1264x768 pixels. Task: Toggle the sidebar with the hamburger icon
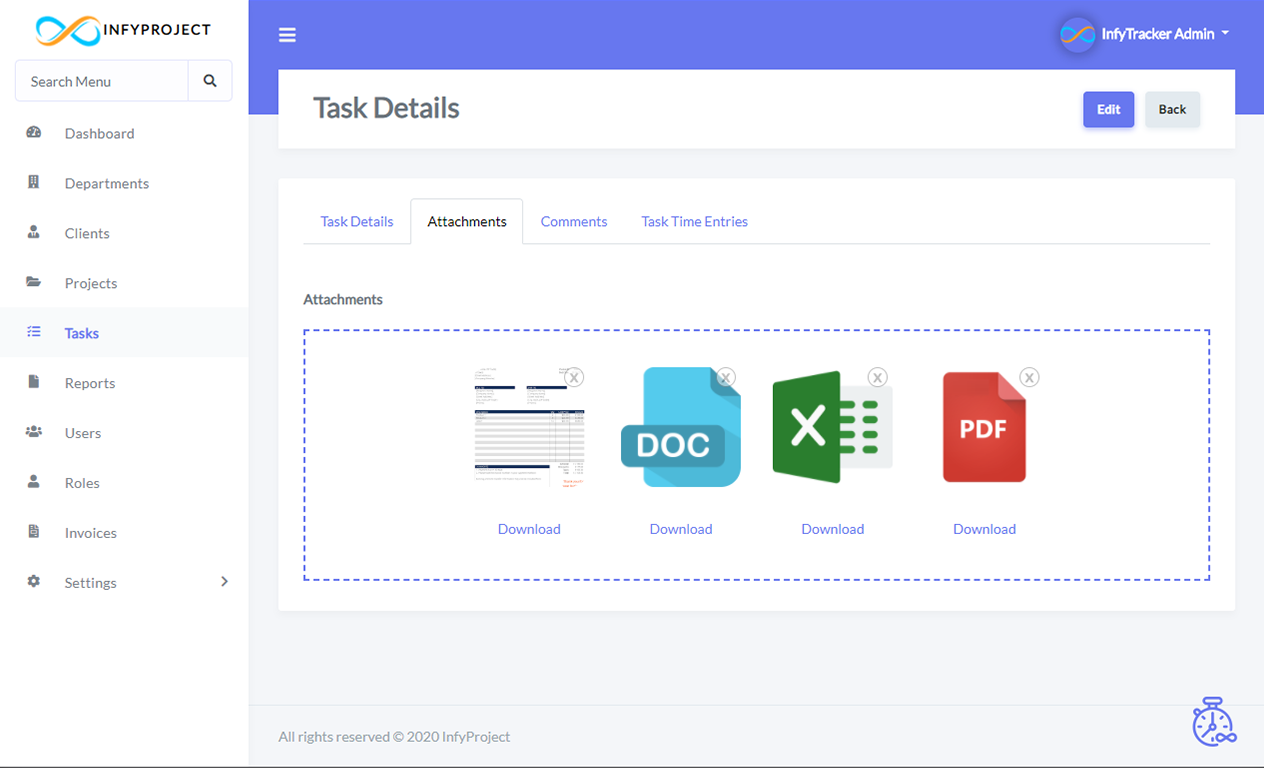pyautogui.click(x=287, y=34)
